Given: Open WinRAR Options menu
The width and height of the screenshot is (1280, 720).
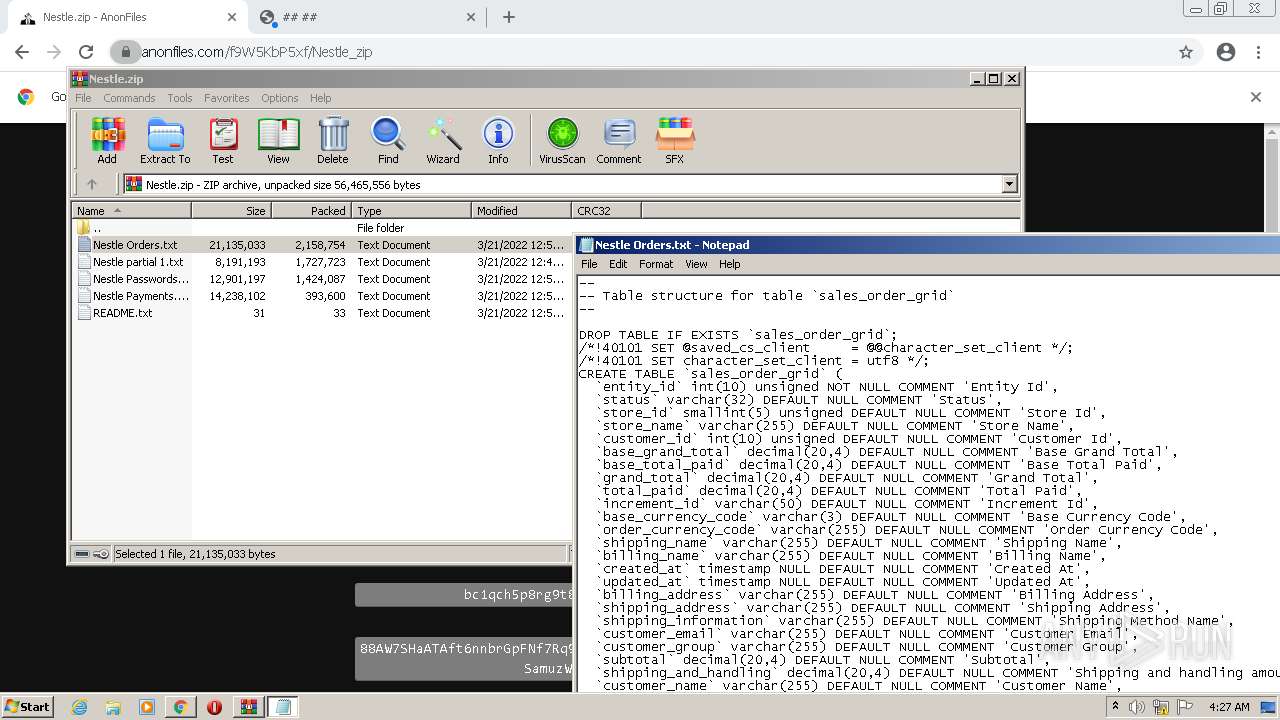Looking at the screenshot, I should coord(280,98).
